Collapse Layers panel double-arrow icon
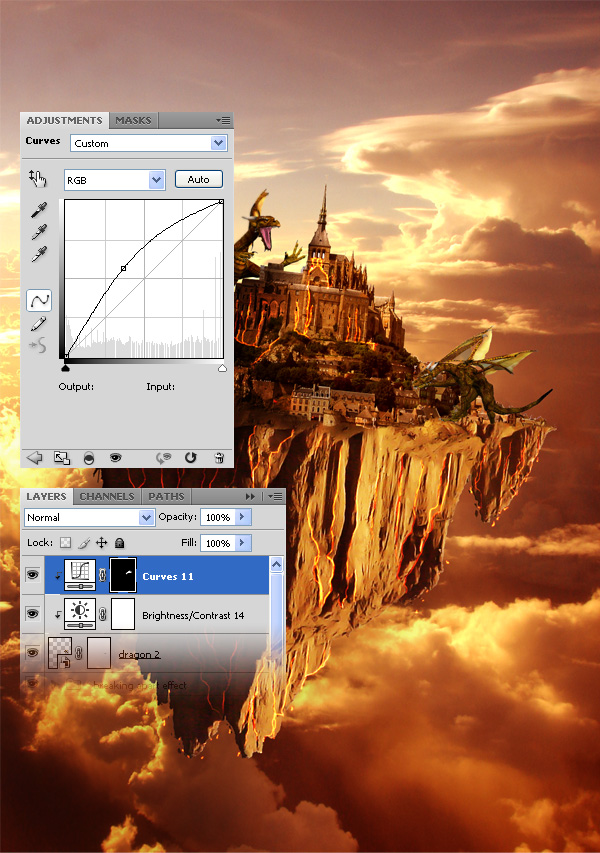This screenshot has height=853, width=600. [250, 496]
